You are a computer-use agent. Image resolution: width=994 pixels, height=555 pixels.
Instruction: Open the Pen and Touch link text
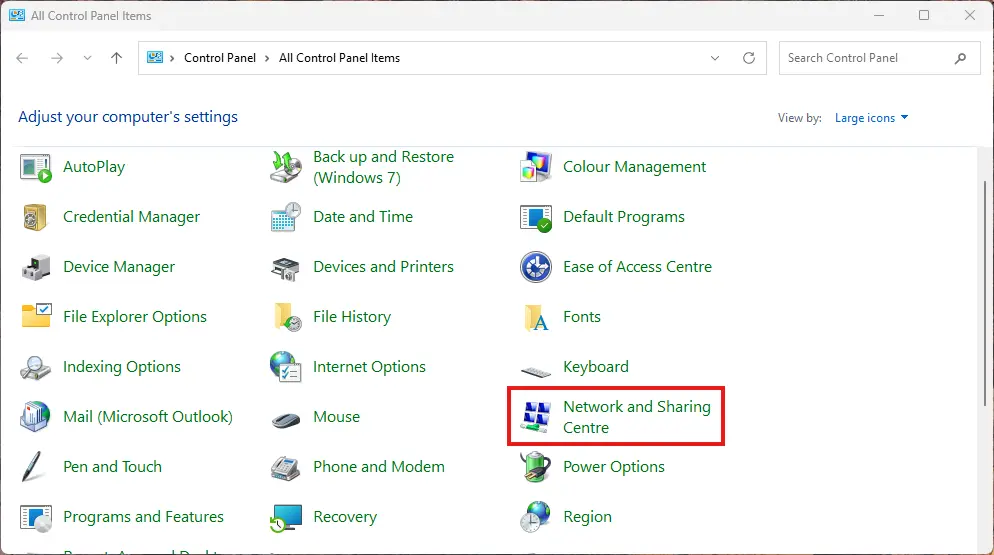pyautogui.click(x=112, y=467)
